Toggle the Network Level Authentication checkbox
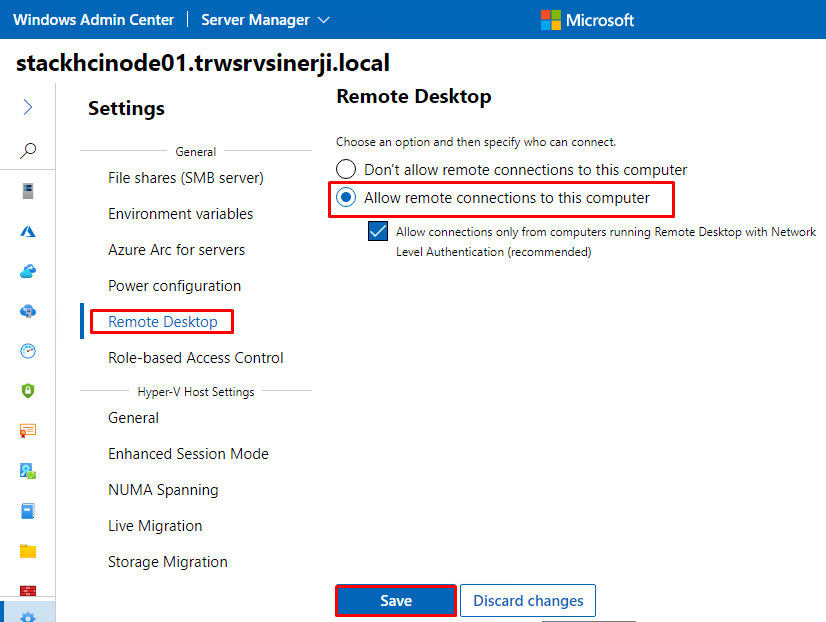 tap(378, 231)
